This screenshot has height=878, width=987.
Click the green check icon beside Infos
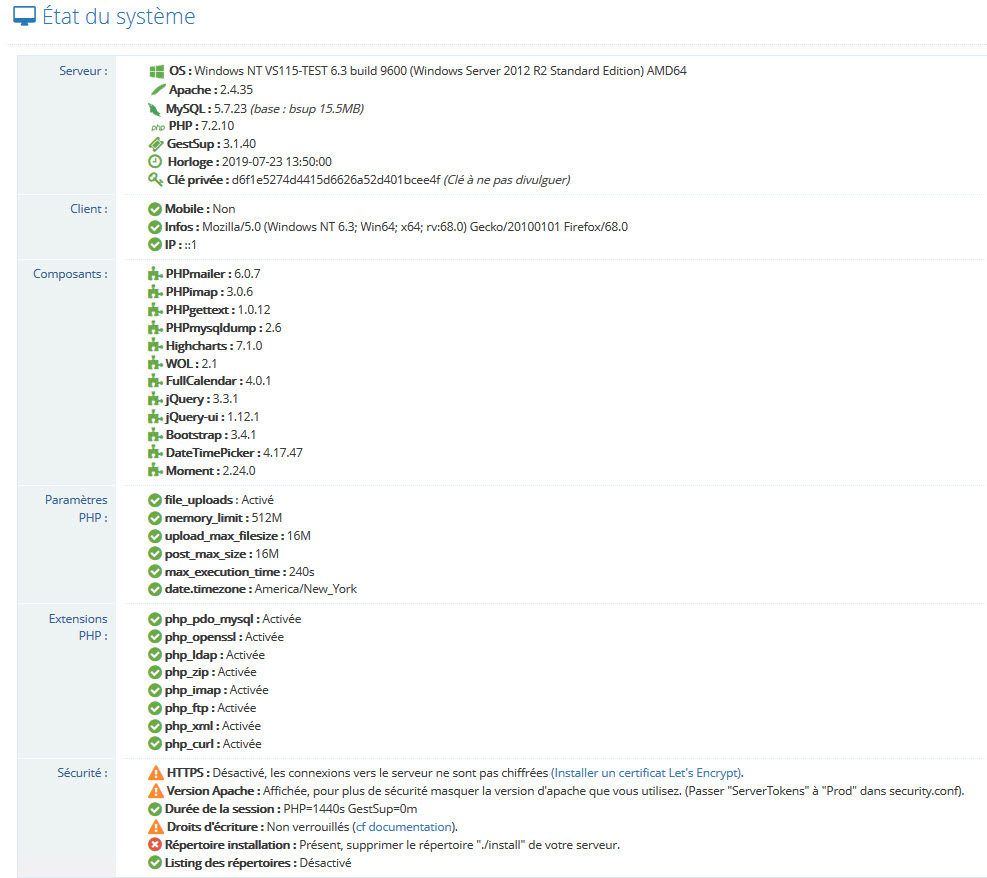(155, 227)
